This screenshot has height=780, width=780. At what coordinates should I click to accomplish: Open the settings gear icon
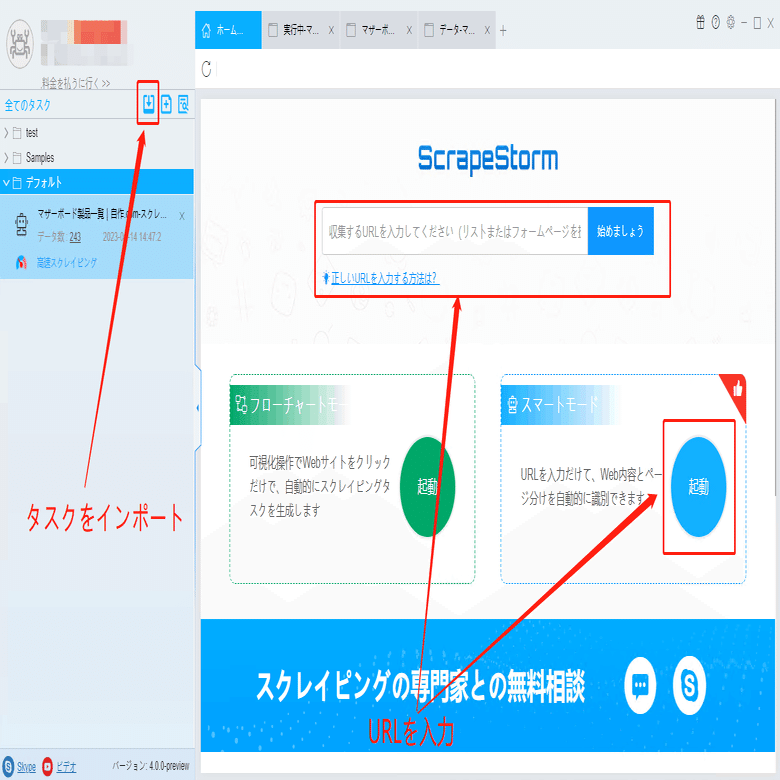(731, 22)
